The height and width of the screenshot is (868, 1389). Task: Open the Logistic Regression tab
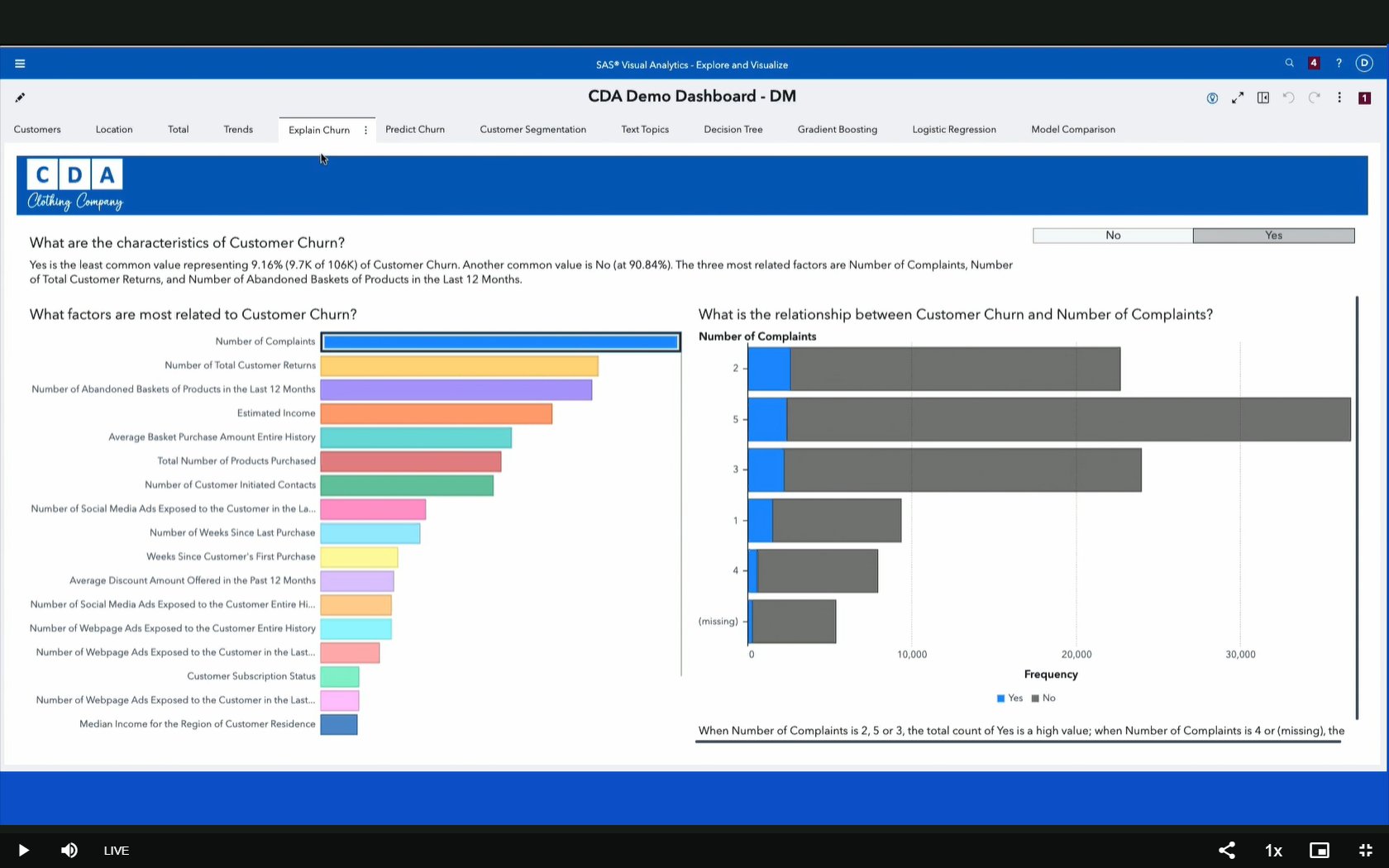click(954, 130)
